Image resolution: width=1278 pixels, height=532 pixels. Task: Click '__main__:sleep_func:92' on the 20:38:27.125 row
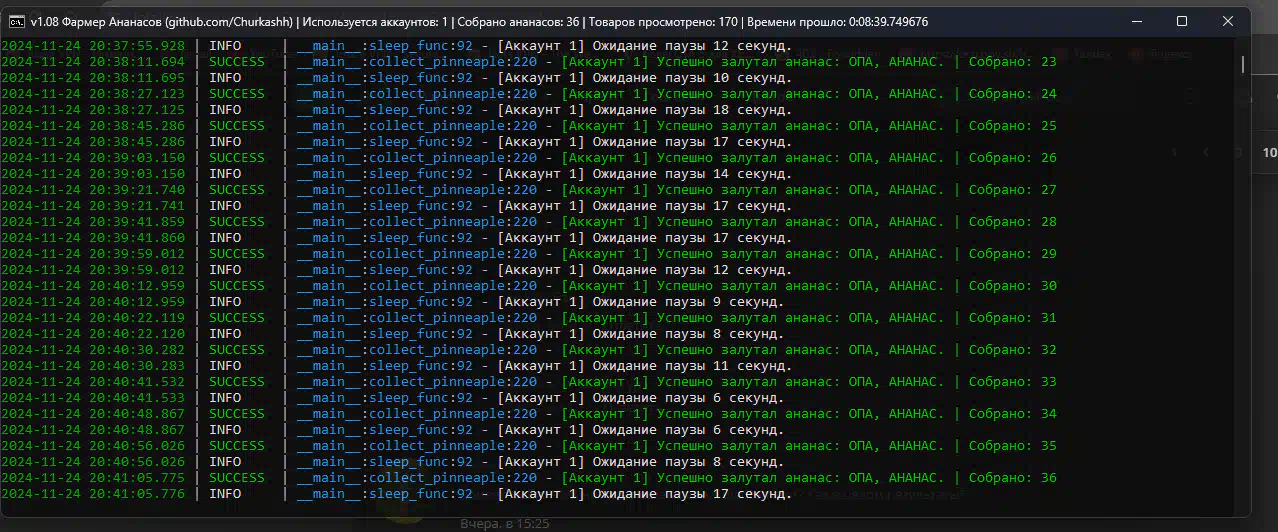pyautogui.click(x=385, y=110)
